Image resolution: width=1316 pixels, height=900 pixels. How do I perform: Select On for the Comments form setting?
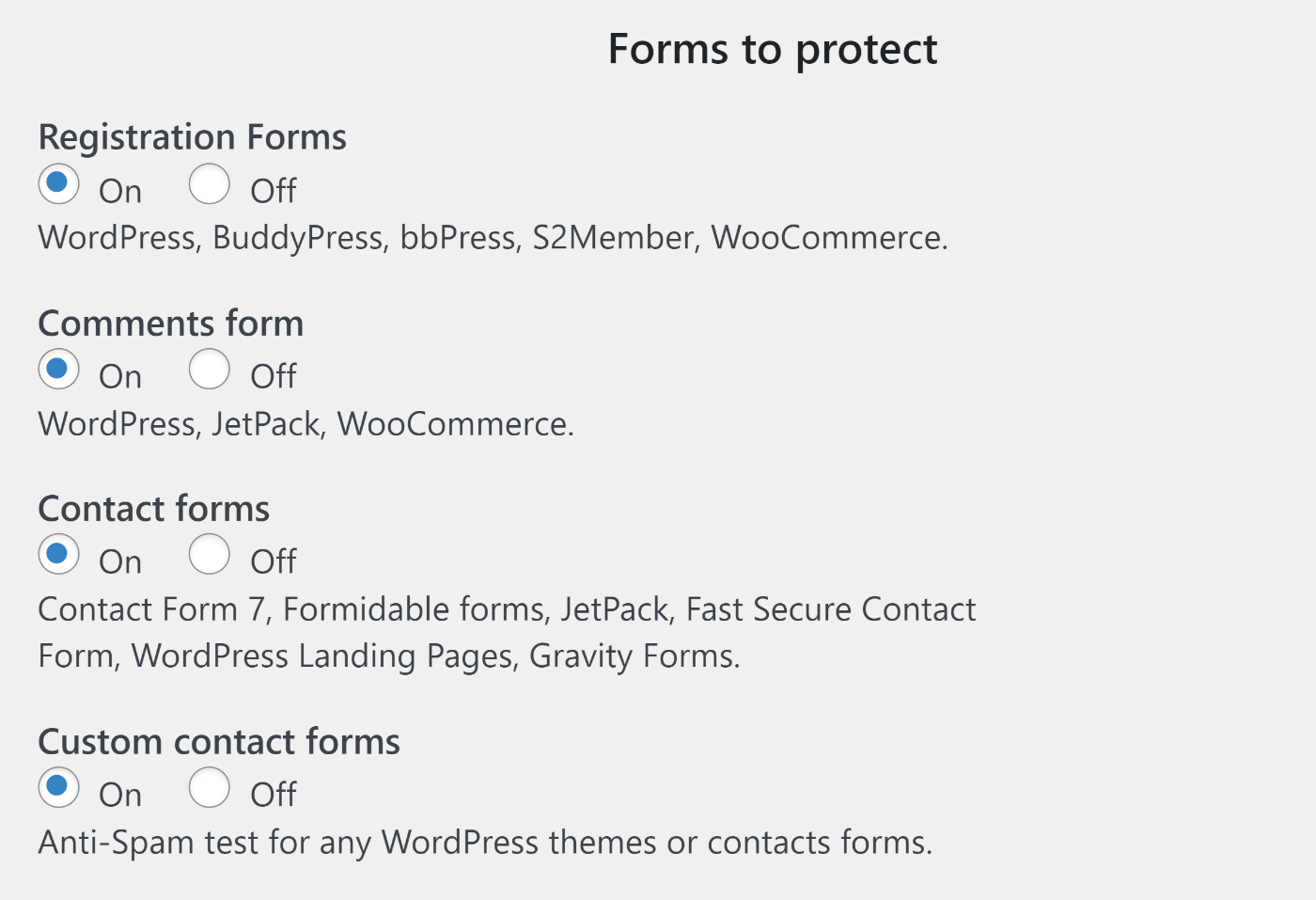click(x=57, y=369)
